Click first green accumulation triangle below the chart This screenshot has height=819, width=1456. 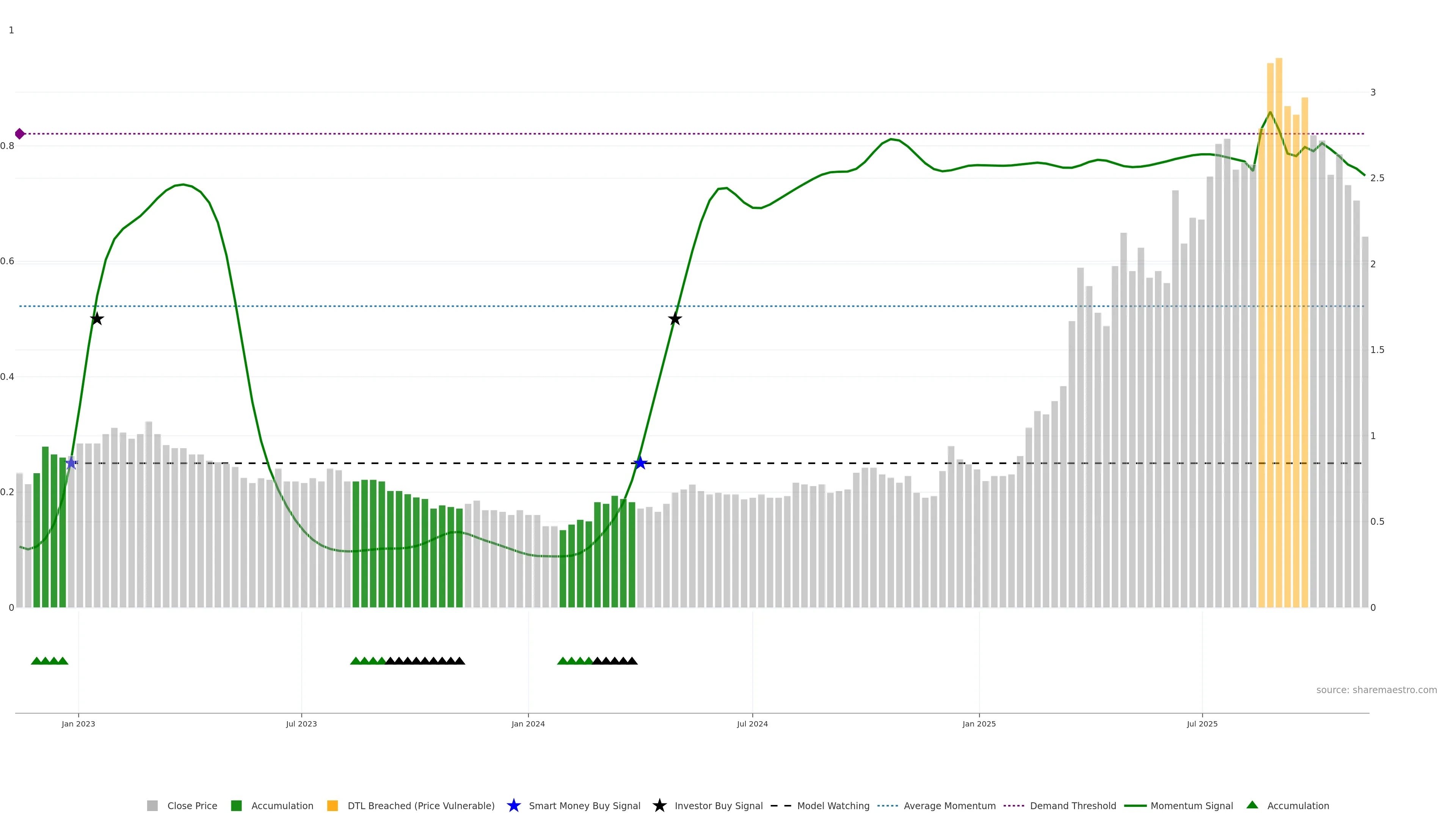point(36,661)
